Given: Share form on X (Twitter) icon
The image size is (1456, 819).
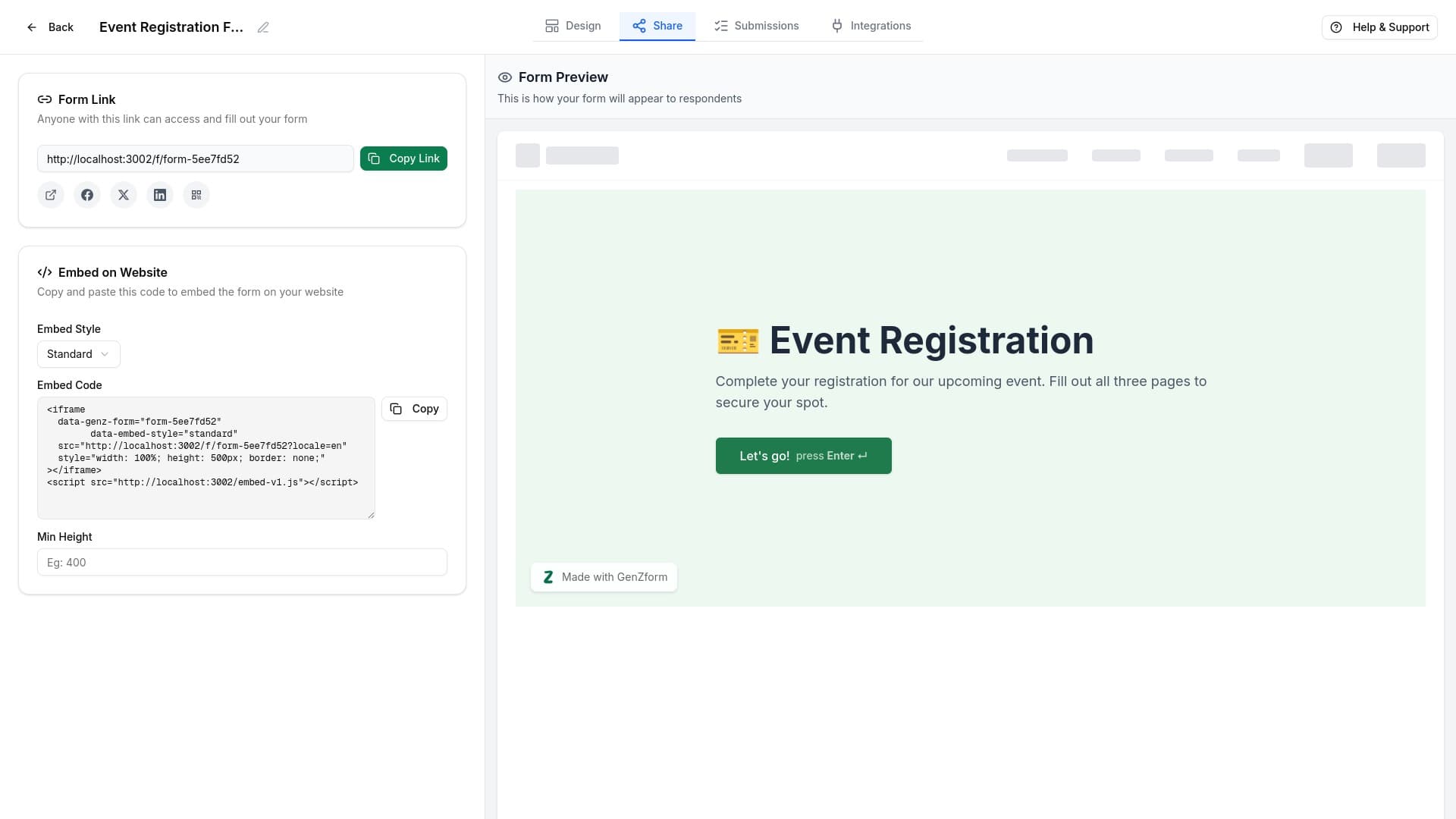Looking at the screenshot, I should [x=124, y=195].
